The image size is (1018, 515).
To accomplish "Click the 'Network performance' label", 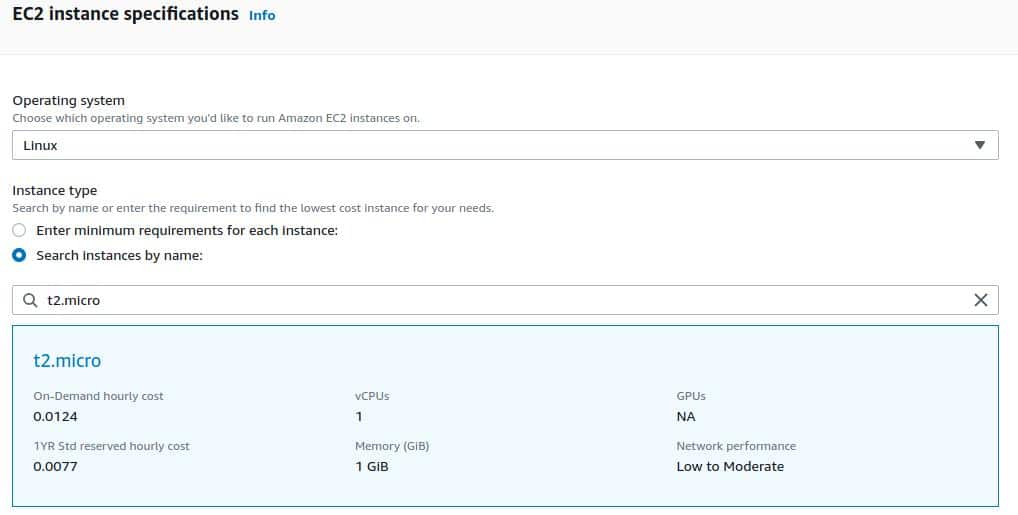I will [736, 446].
